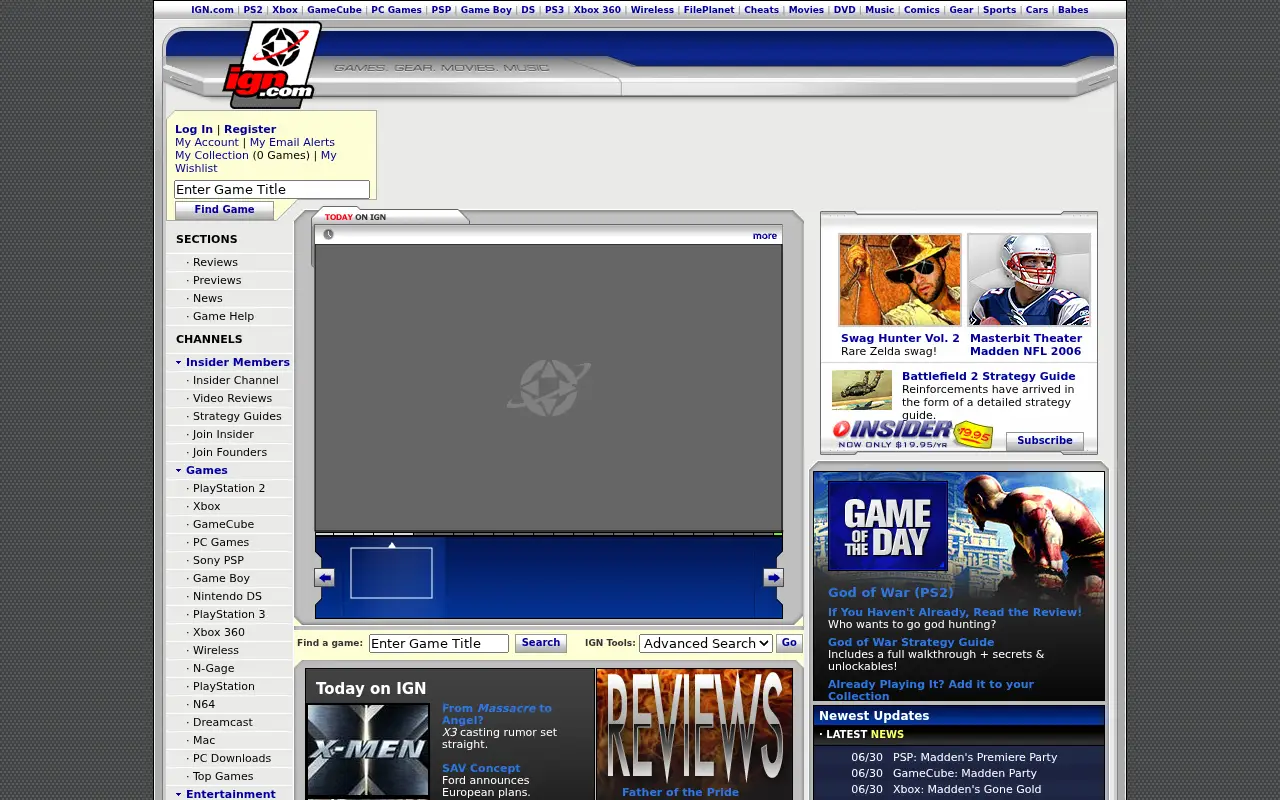Open Cheats in the top navigation bar

[x=761, y=10]
